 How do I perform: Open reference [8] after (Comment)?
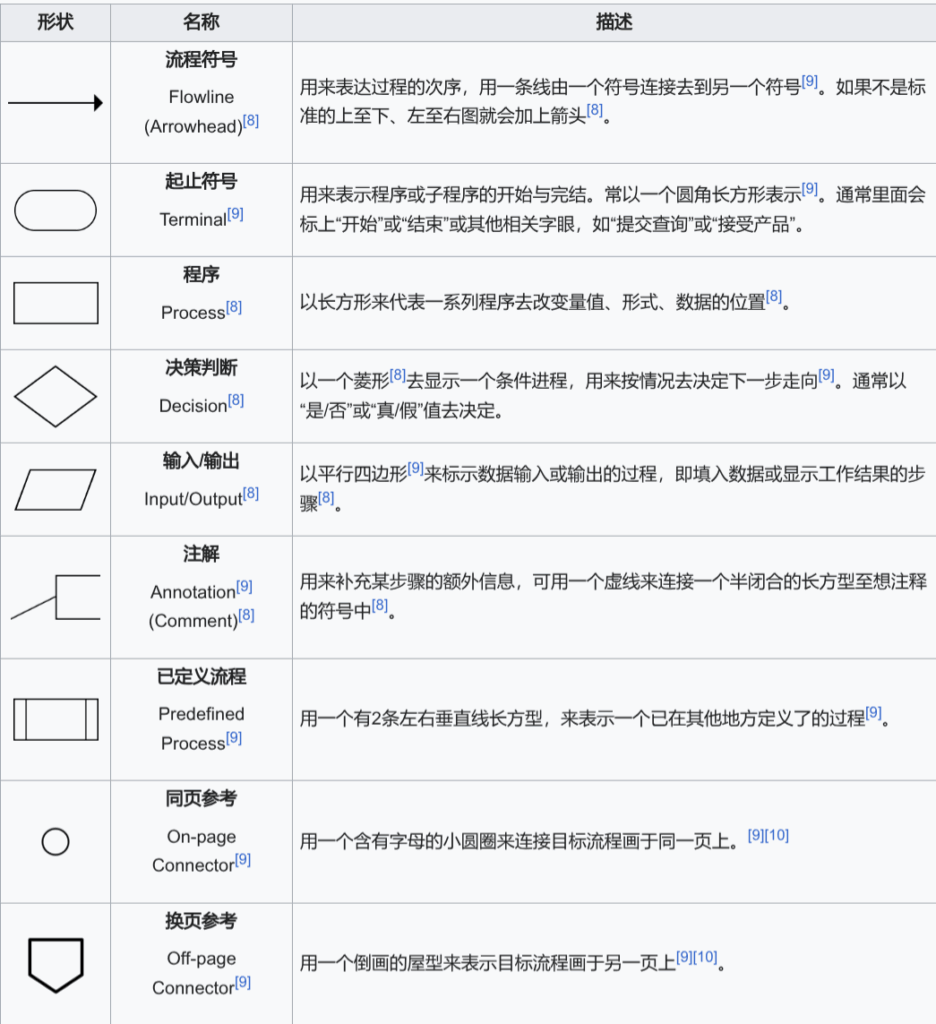(246, 615)
